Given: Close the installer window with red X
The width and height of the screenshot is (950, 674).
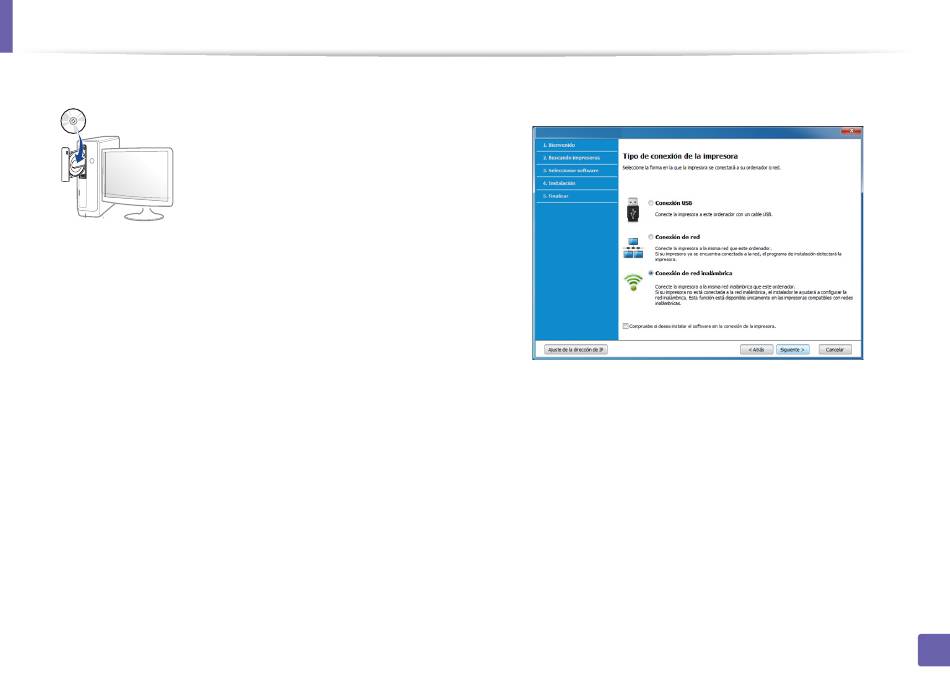Looking at the screenshot, I should tap(851, 131).
